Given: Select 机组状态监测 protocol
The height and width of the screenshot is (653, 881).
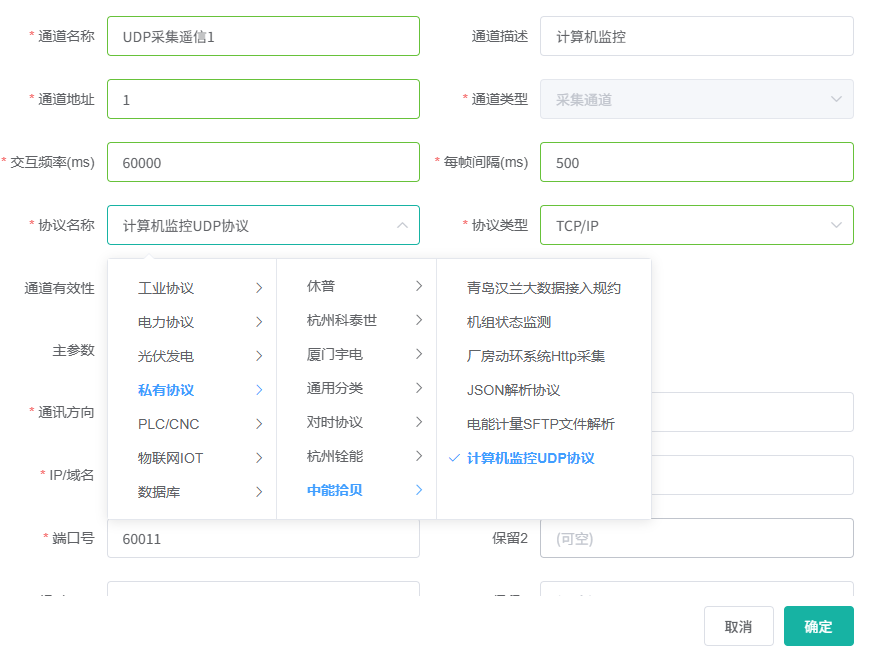Looking at the screenshot, I should point(509,322).
